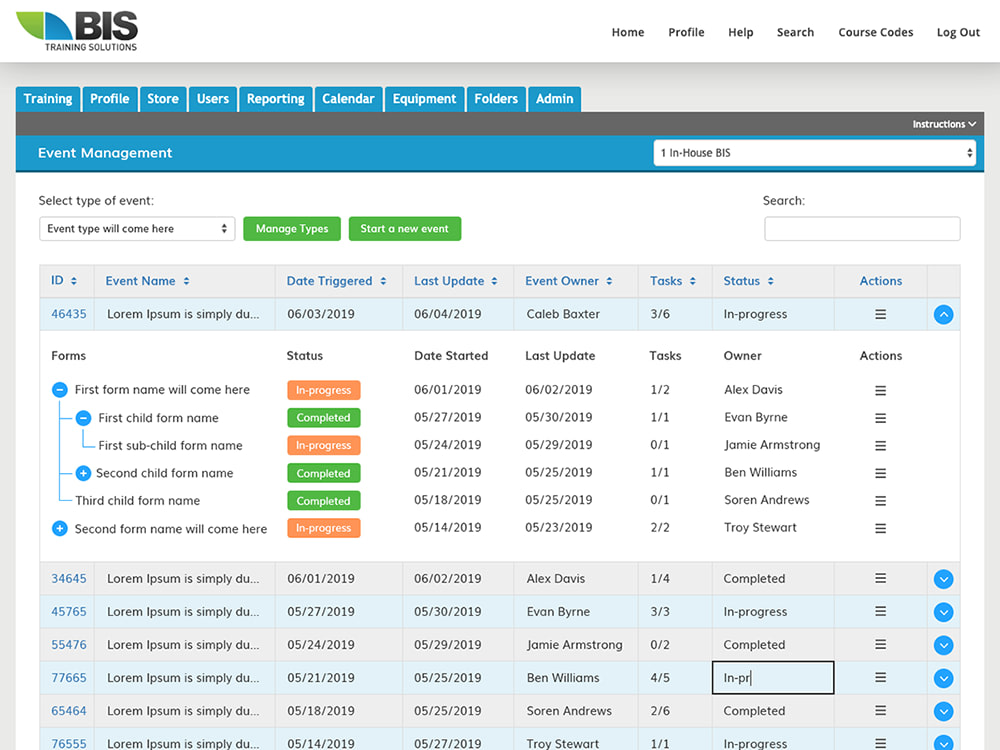Go to the Reporting tab
Image resolution: width=1000 pixels, height=750 pixels.
(276, 99)
